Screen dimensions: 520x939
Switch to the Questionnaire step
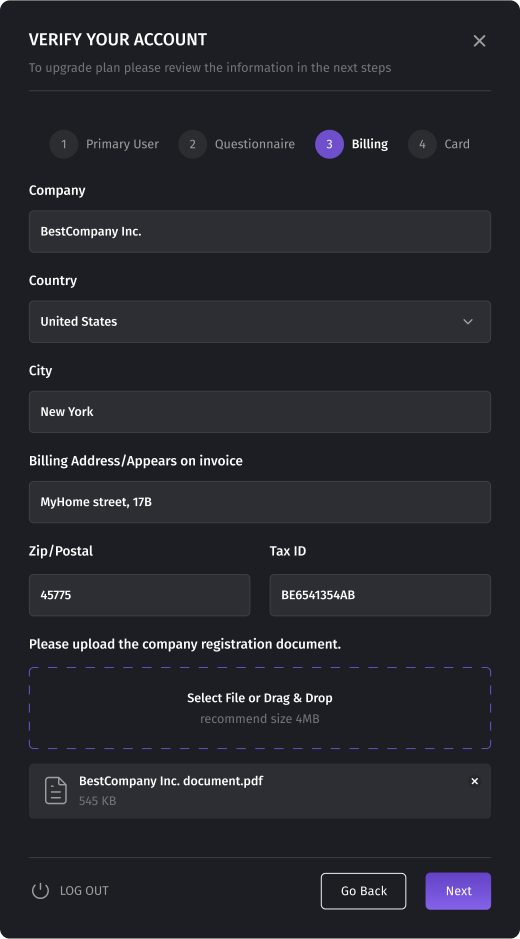(x=255, y=144)
